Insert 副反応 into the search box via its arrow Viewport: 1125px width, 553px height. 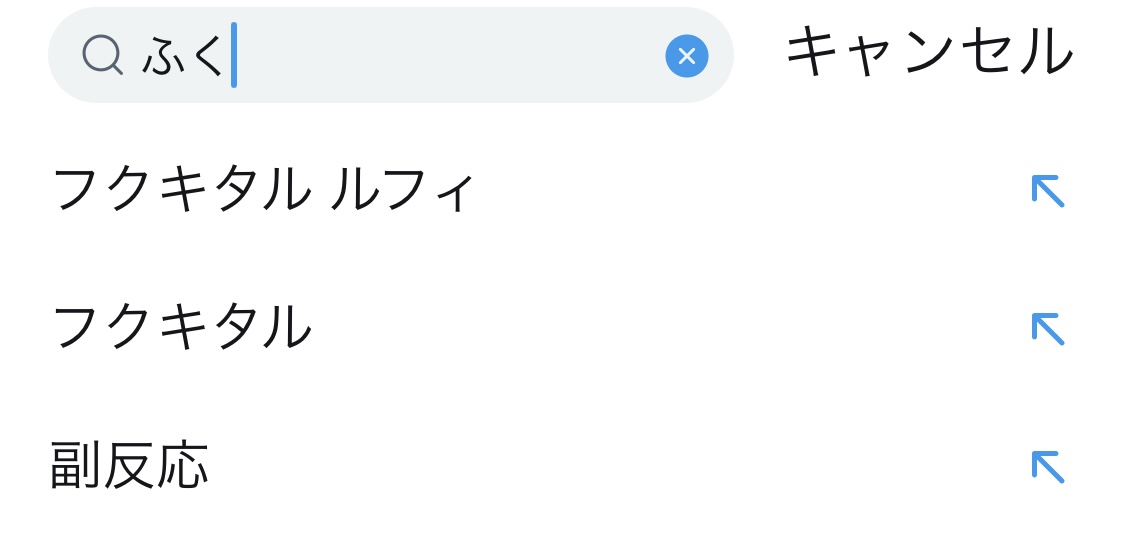(x=1047, y=467)
